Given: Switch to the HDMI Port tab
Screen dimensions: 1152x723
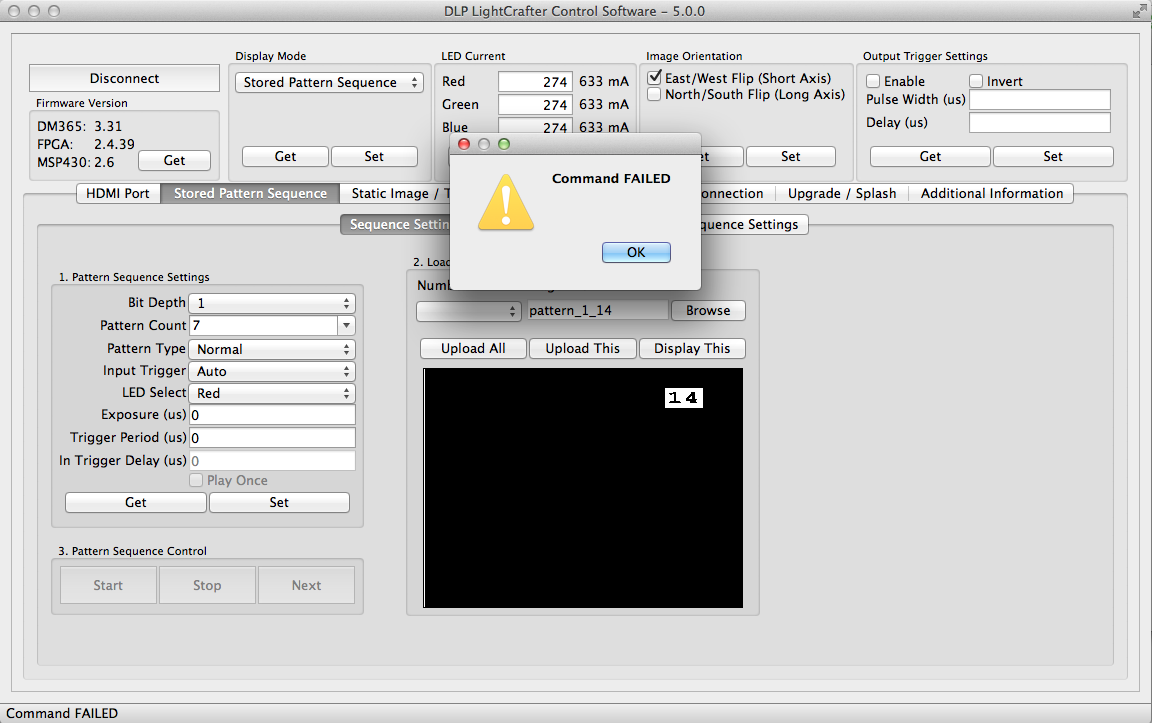Looking at the screenshot, I should [118, 193].
